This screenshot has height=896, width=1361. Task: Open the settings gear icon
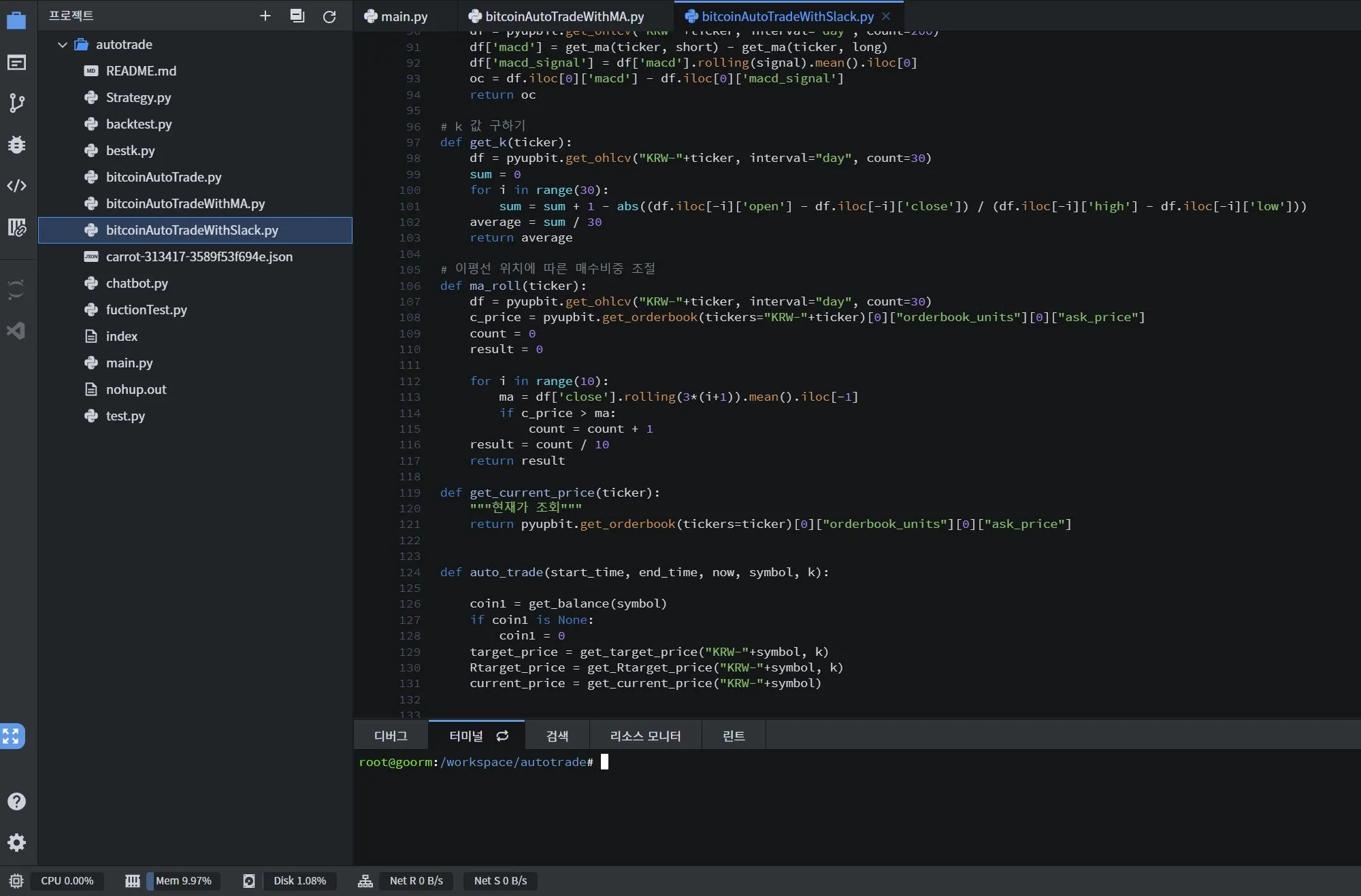coord(16,842)
